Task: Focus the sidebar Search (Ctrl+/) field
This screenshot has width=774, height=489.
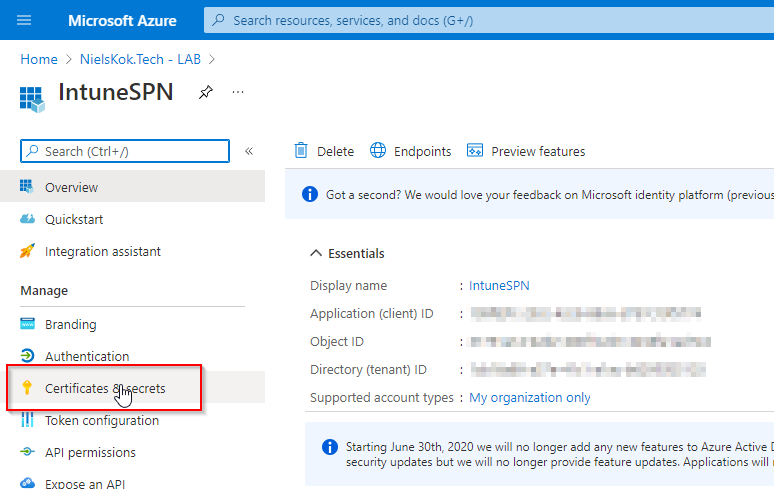Action: (125, 151)
